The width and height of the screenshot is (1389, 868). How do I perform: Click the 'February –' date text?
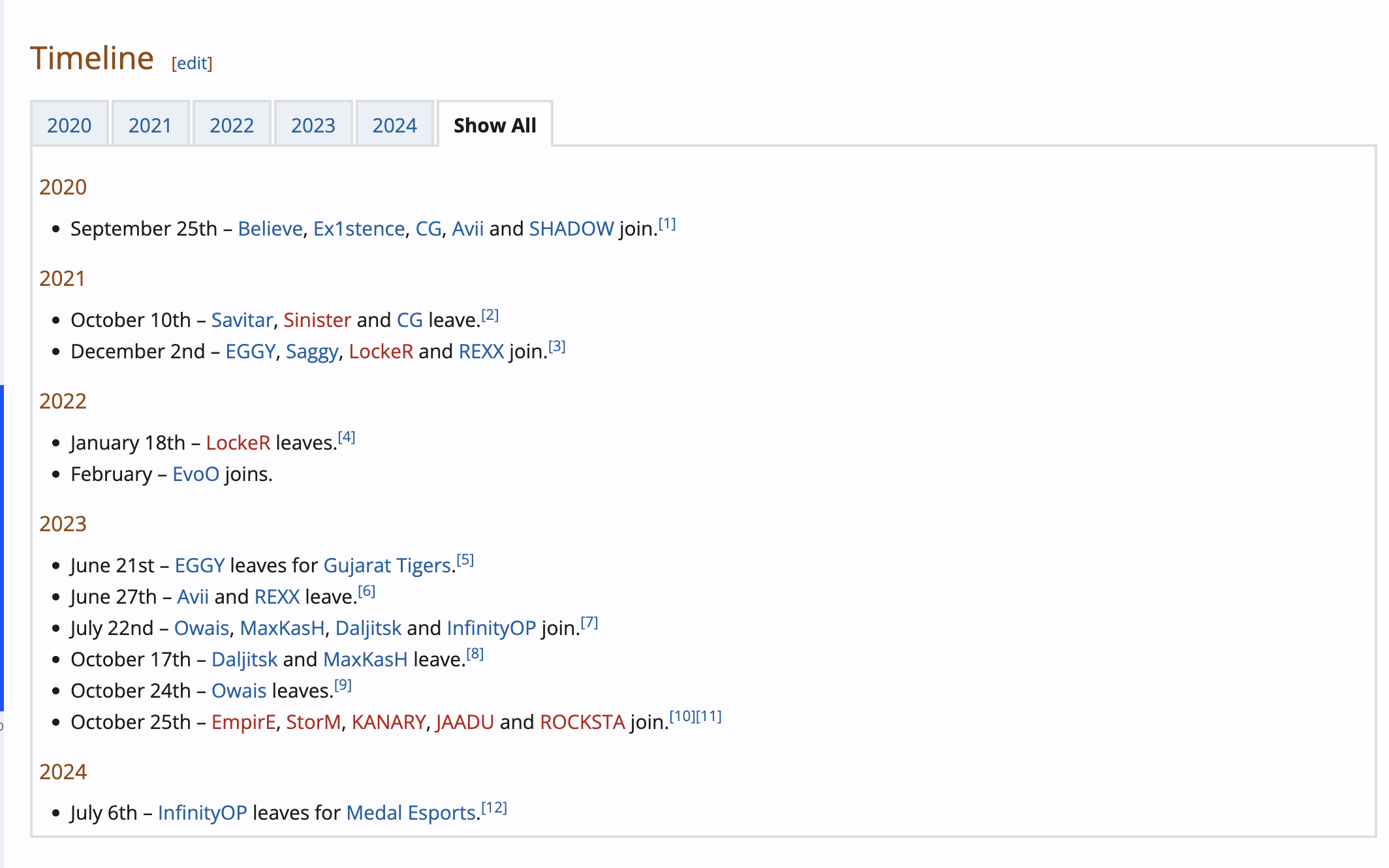[119, 474]
